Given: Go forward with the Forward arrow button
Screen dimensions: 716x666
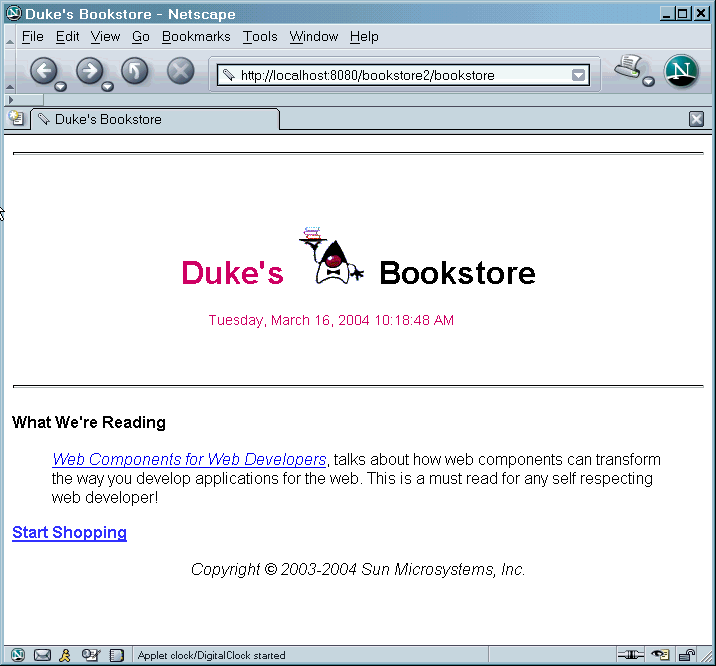Looking at the screenshot, I should coord(90,71).
